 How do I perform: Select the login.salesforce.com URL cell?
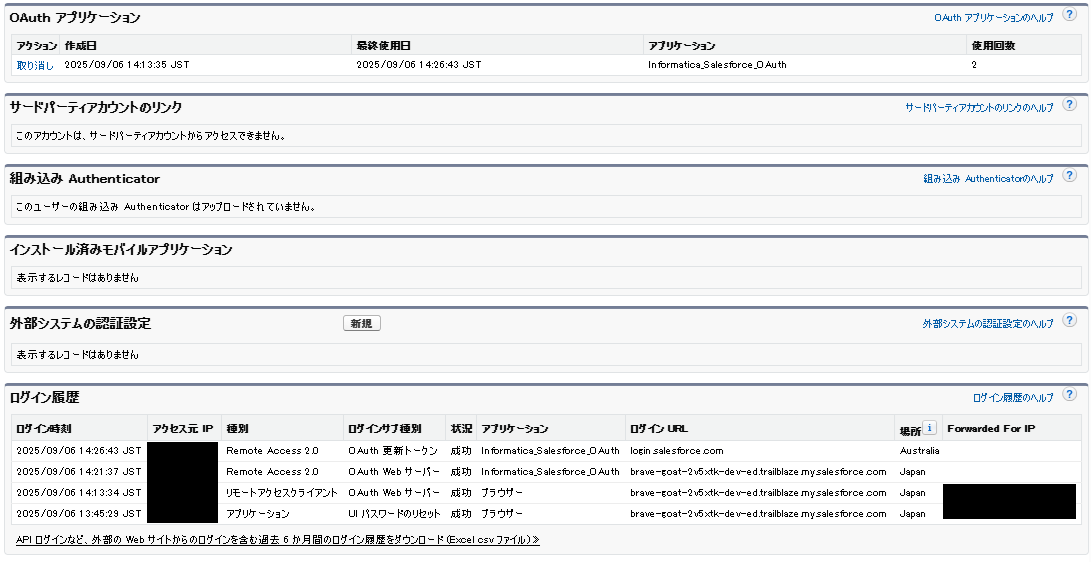(676, 451)
